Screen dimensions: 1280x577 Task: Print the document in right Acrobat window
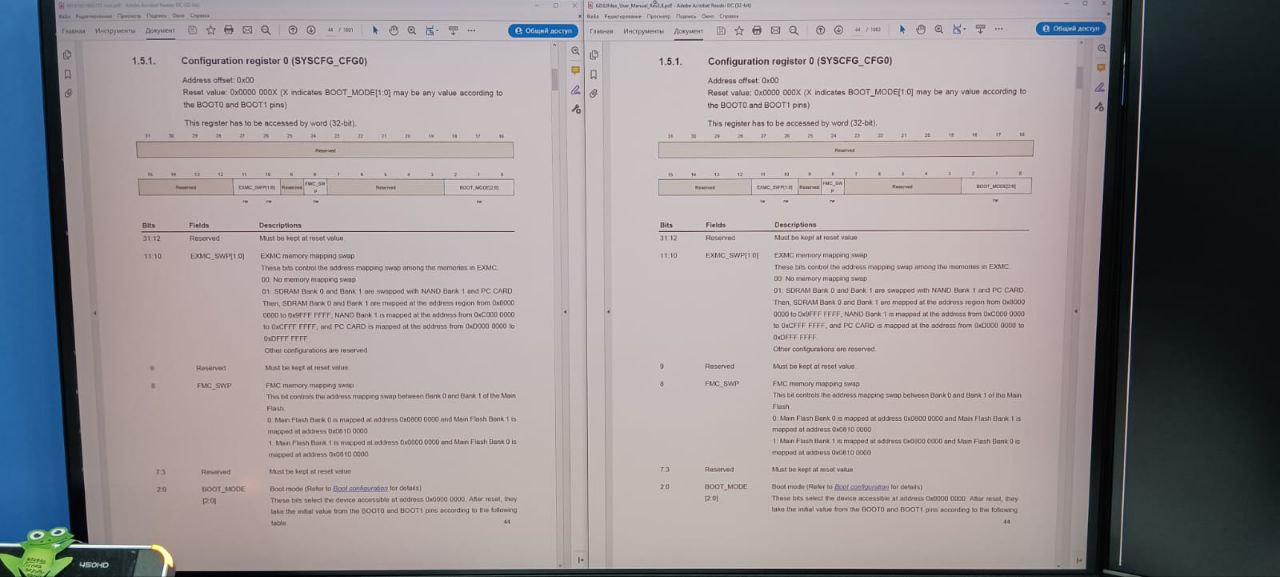[757, 30]
